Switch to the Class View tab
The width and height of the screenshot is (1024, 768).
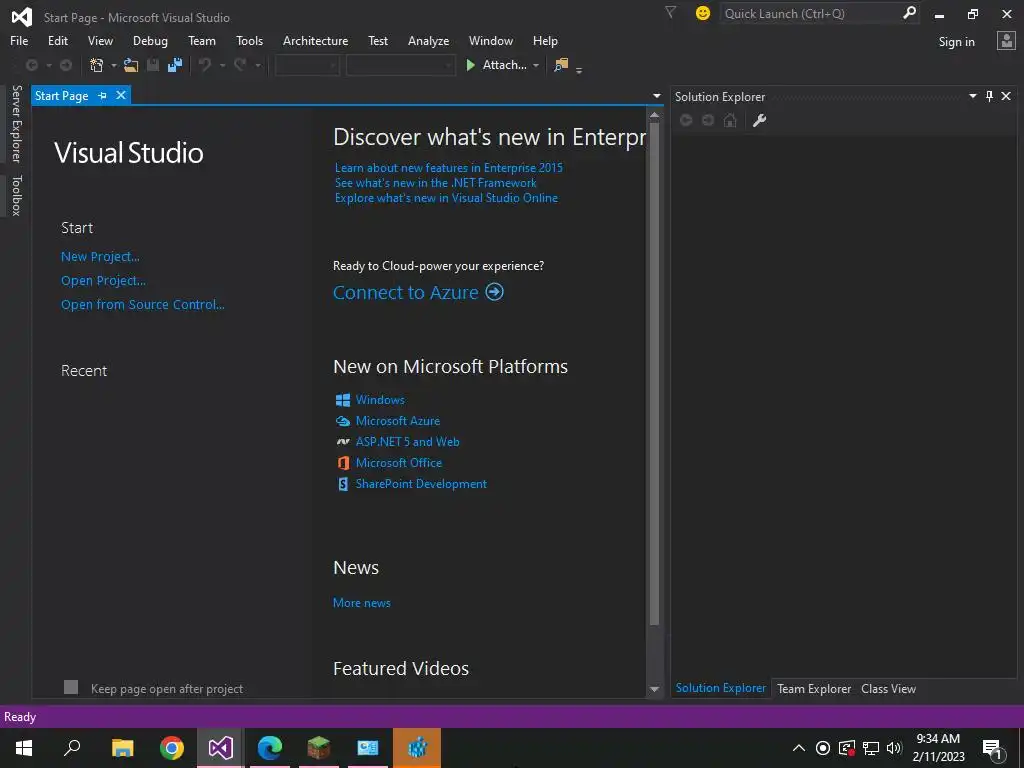[x=888, y=688]
